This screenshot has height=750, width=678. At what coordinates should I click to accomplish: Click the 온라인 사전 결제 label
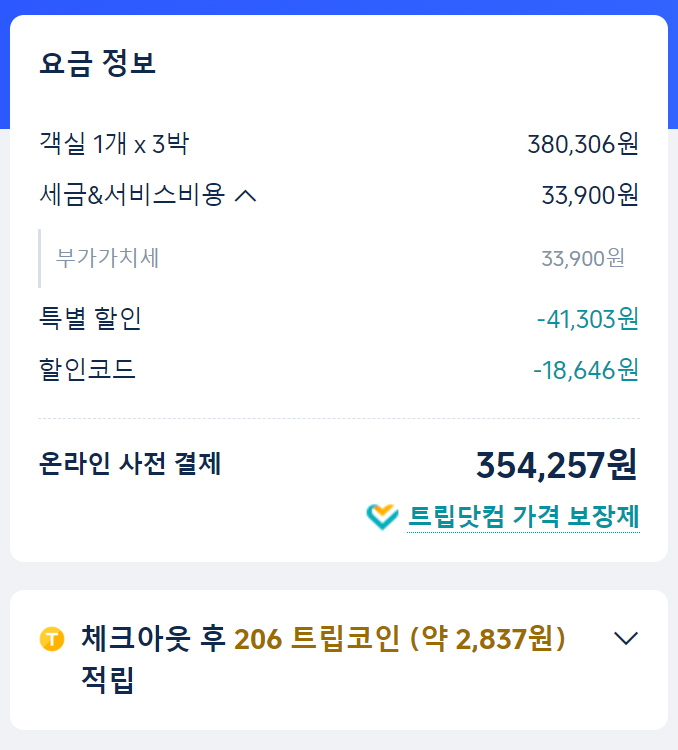(130, 463)
